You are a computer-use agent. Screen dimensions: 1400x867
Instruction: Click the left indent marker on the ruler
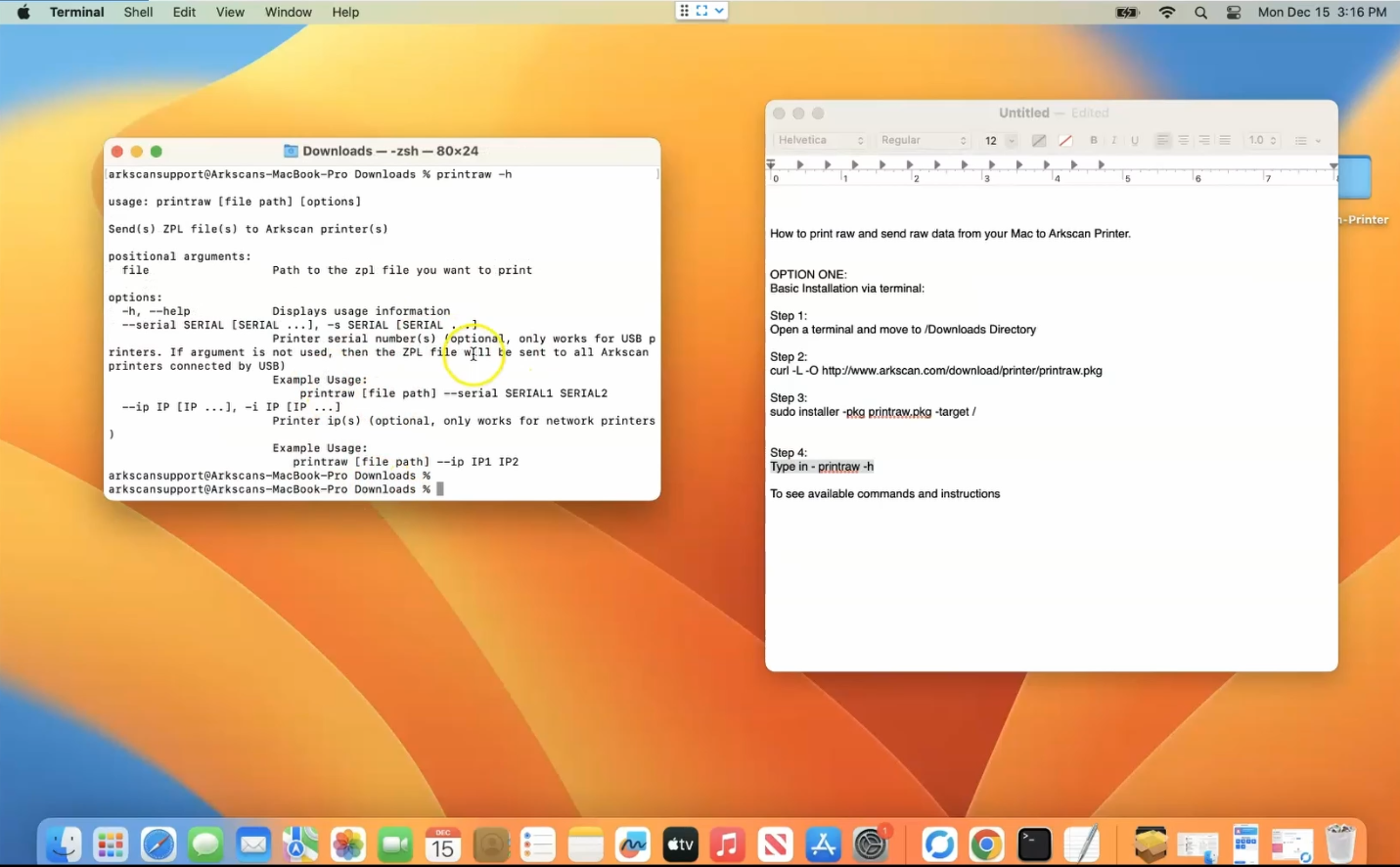[771, 164]
